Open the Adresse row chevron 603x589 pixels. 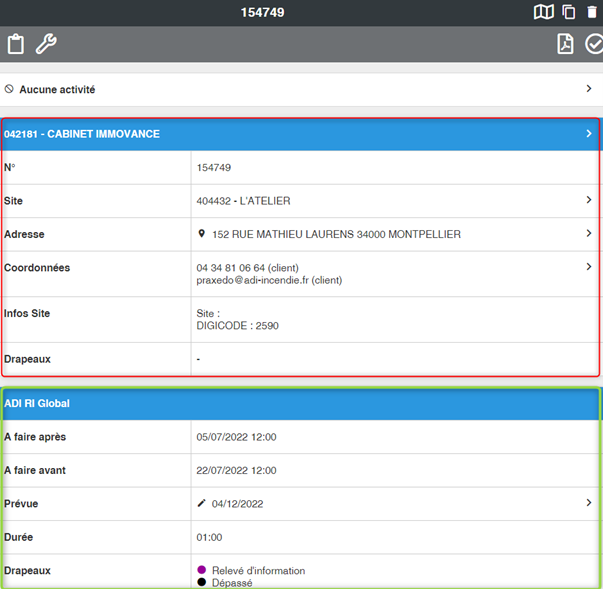tap(589, 234)
